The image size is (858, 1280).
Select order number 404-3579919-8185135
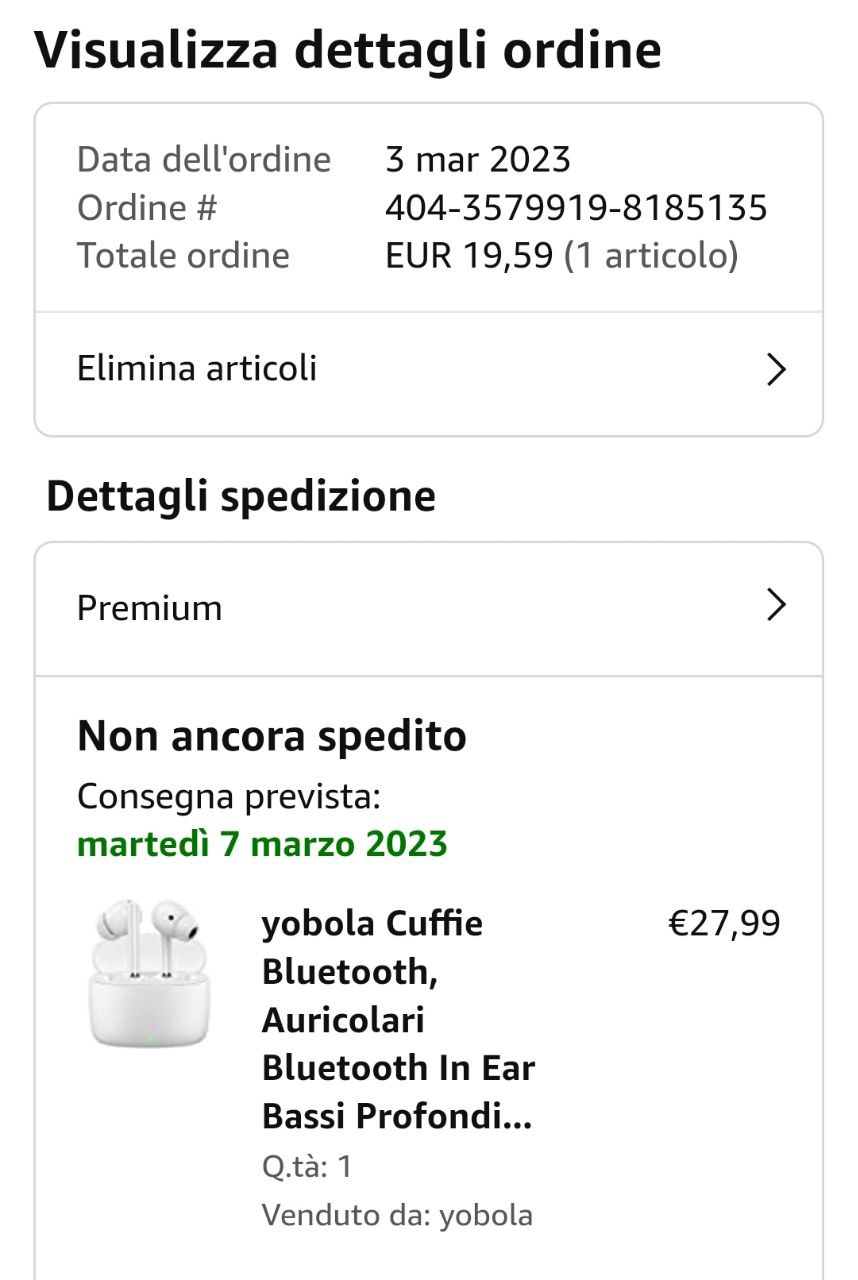(576, 208)
